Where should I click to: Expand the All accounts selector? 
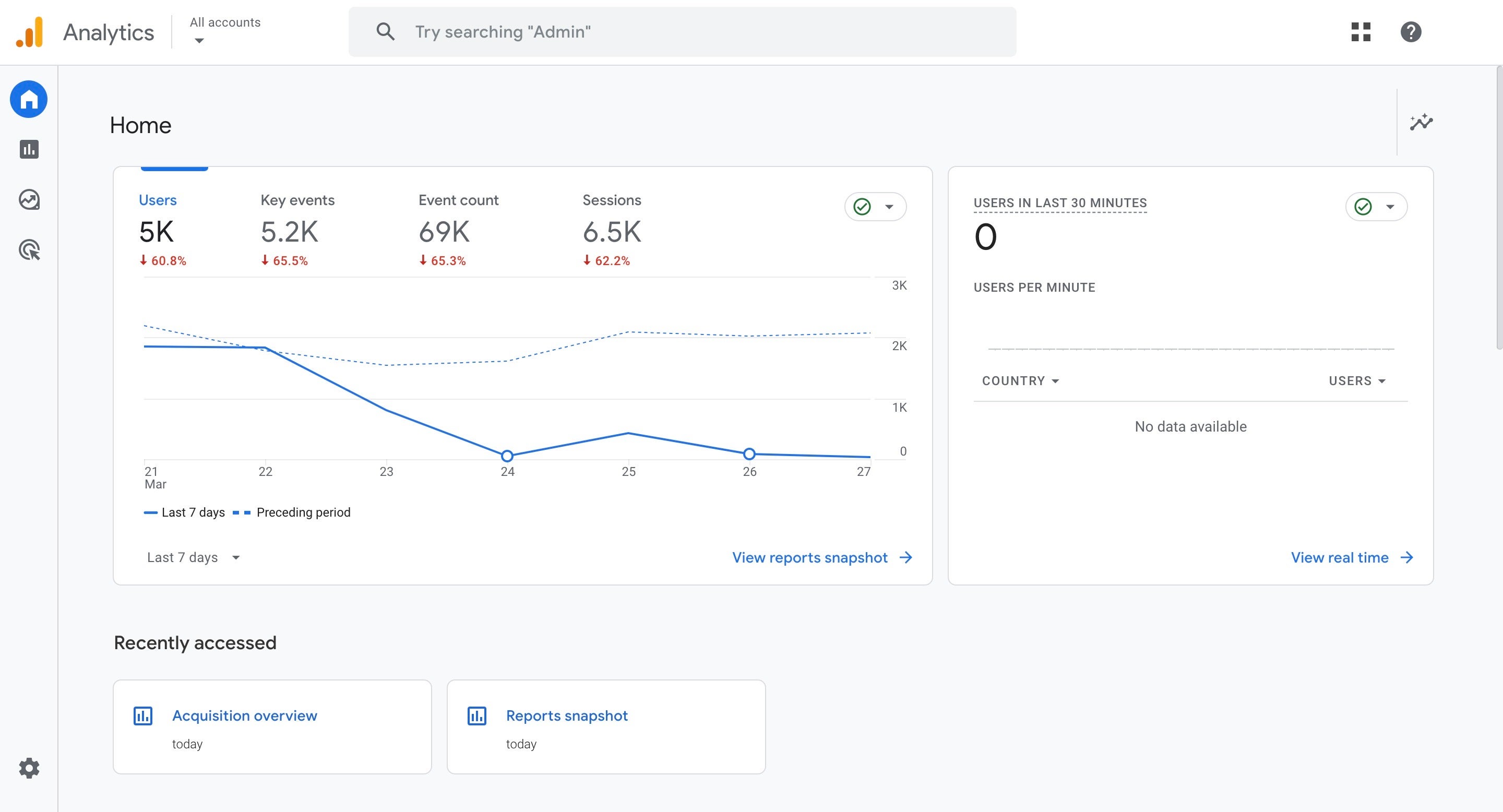pyautogui.click(x=224, y=30)
